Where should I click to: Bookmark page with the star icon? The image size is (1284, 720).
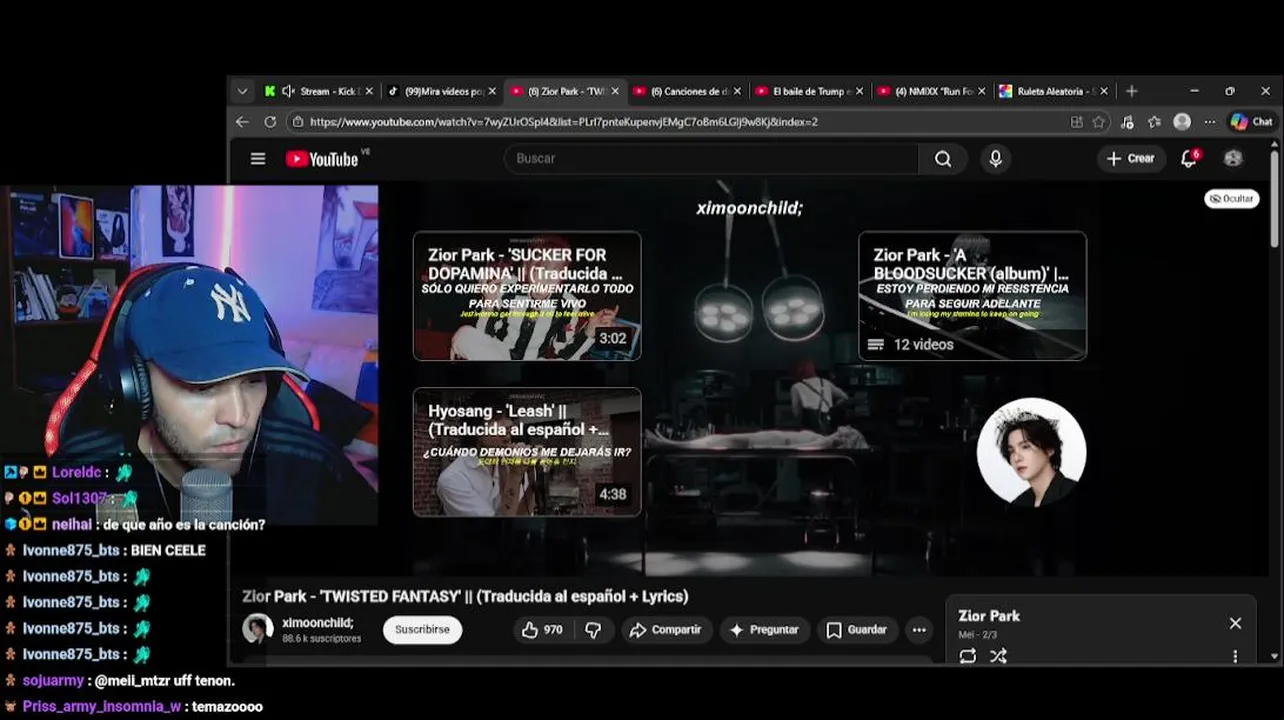[x=1099, y=122]
